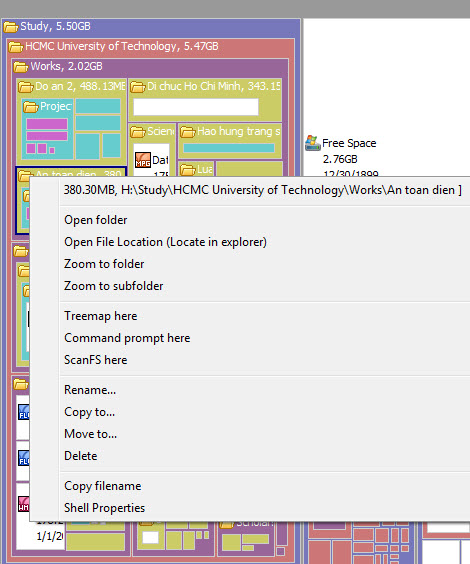Click the white block in Di chuc folder
470x564 pixels.
tap(196, 107)
